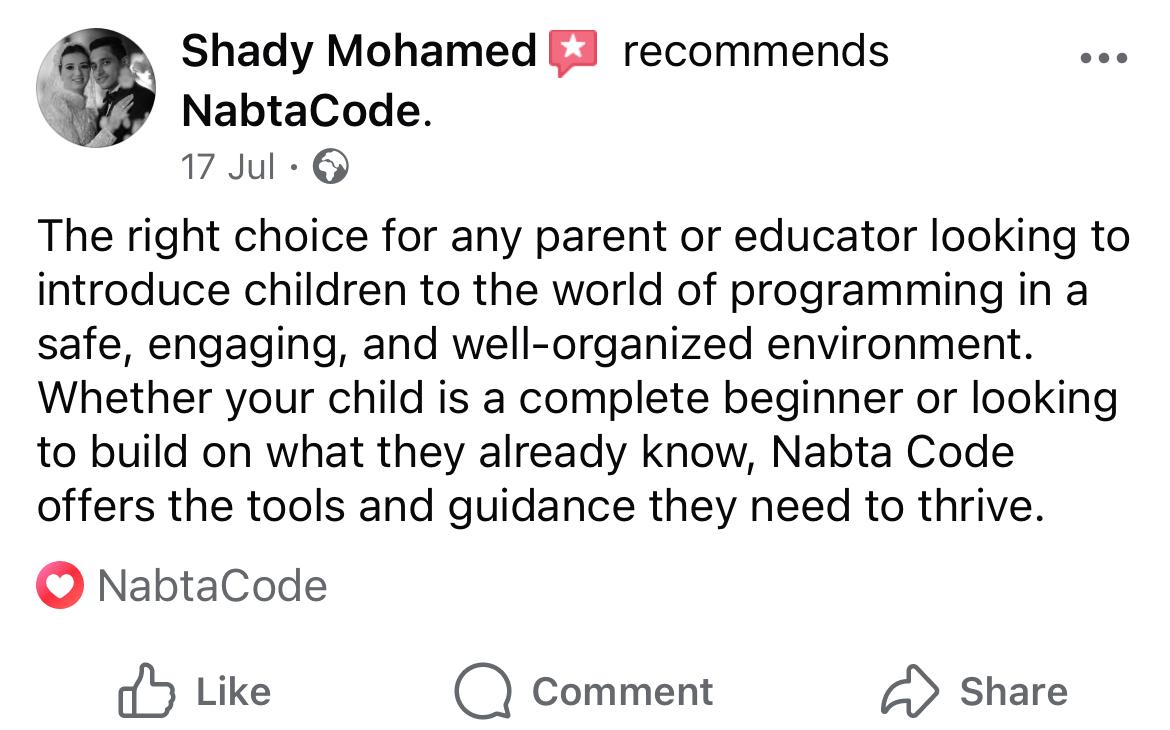
Task: Click the red heart reaction icon
Action: coord(60,587)
